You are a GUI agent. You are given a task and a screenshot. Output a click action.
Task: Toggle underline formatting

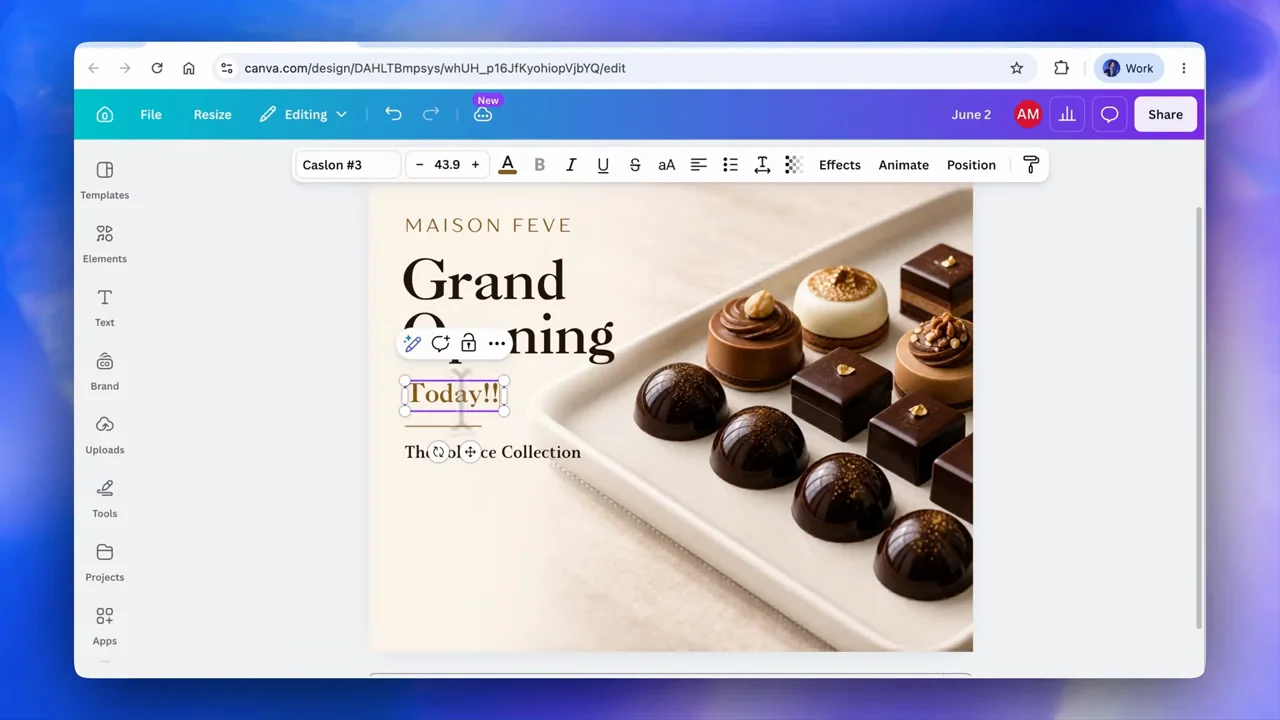pos(603,165)
